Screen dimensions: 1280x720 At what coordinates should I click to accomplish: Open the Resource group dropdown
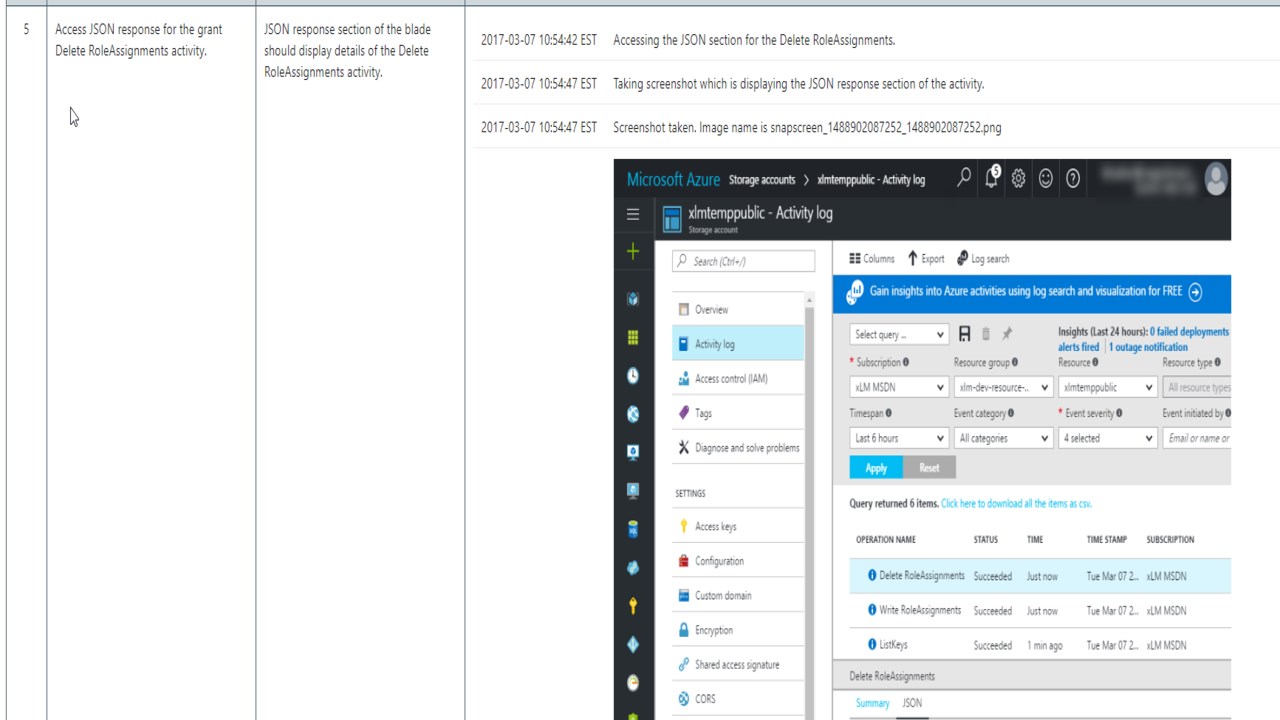tap(1003, 387)
